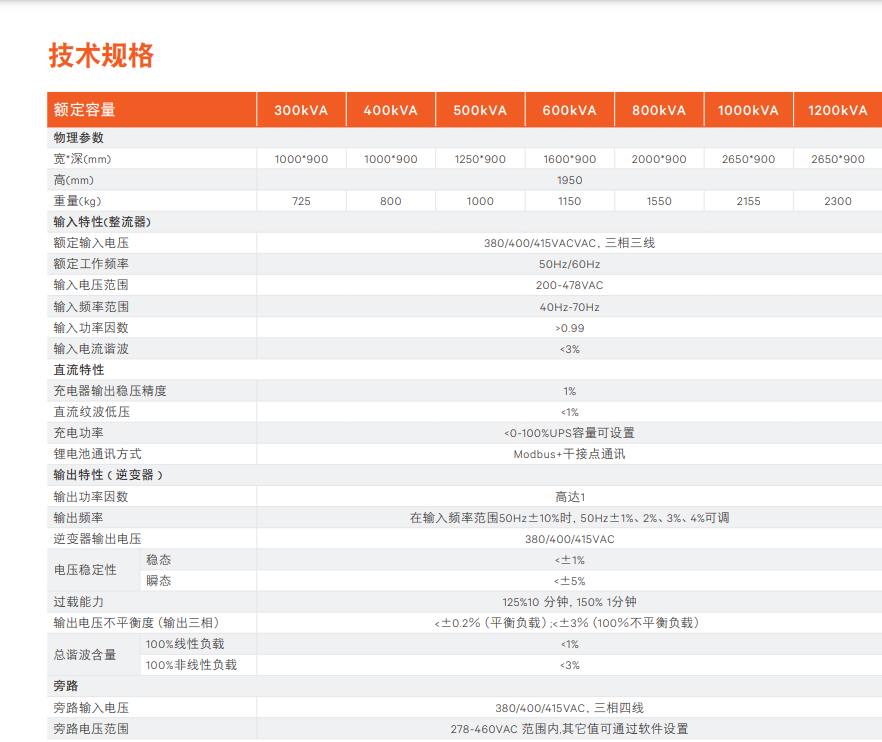The image size is (882, 742).
Task: Select the 1600*900 dimension cell
Action: click(x=569, y=159)
